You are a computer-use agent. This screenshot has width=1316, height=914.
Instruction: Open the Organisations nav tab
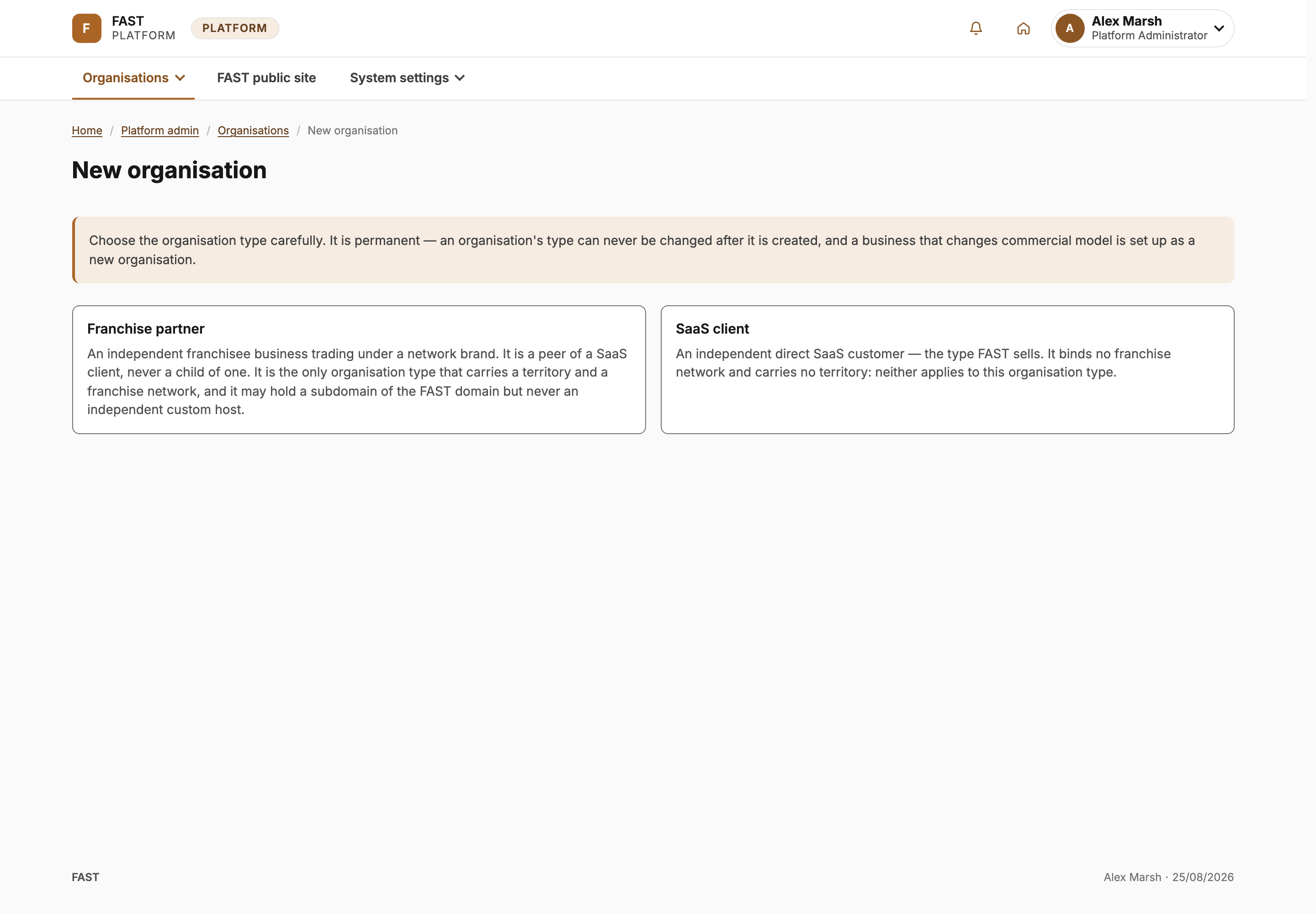(133, 78)
